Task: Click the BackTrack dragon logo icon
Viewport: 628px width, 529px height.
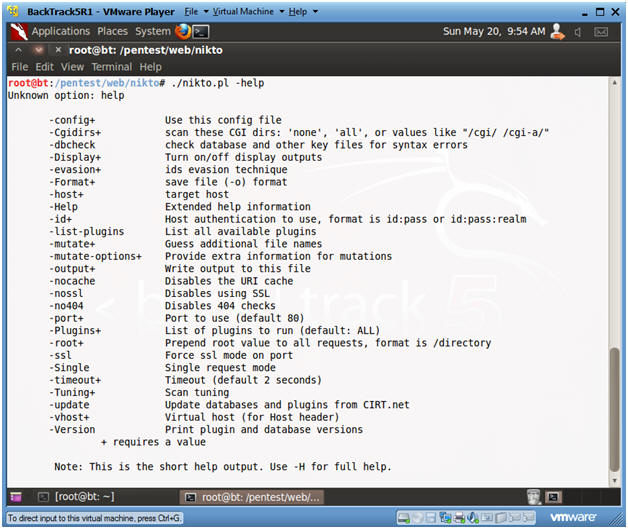Action: coord(18,32)
